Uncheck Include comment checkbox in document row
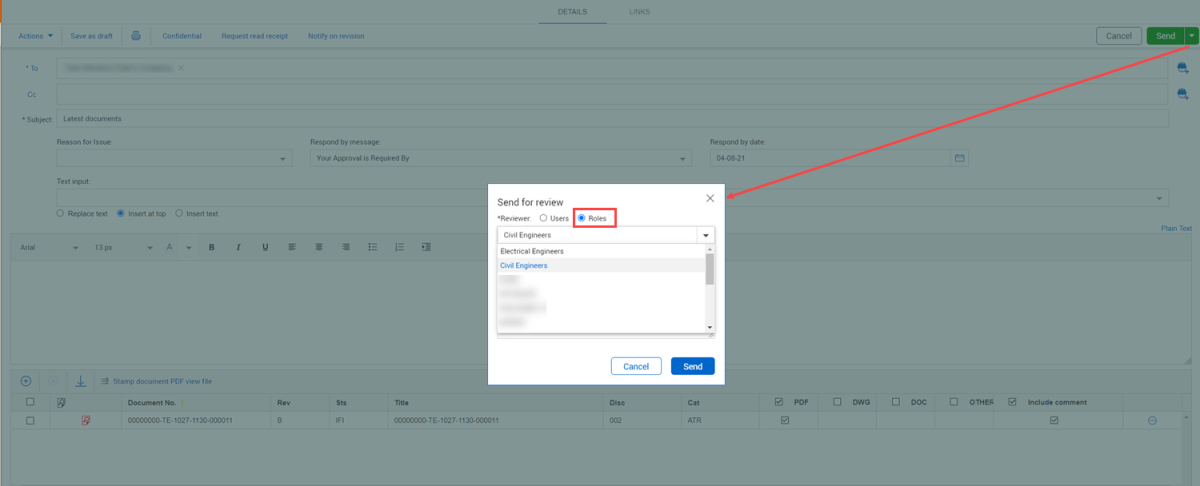 point(1054,421)
